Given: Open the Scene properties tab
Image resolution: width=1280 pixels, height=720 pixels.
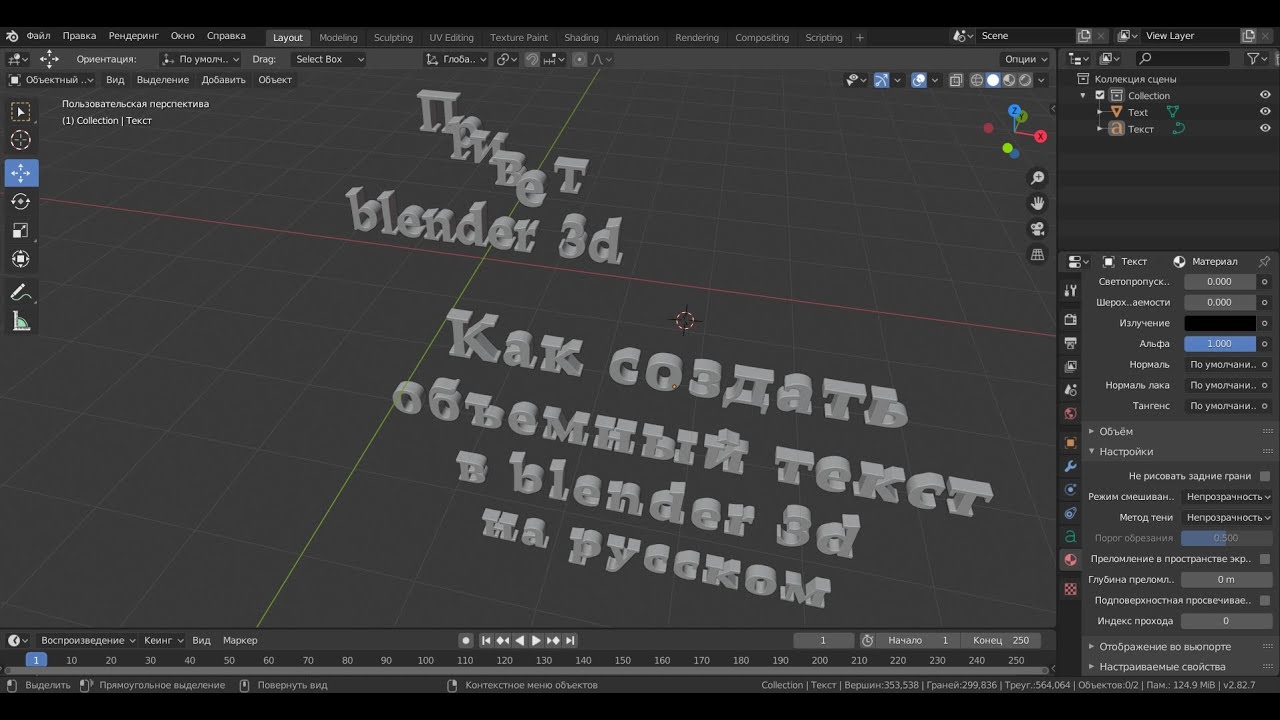Looking at the screenshot, I should pyautogui.click(x=1070, y=390).
